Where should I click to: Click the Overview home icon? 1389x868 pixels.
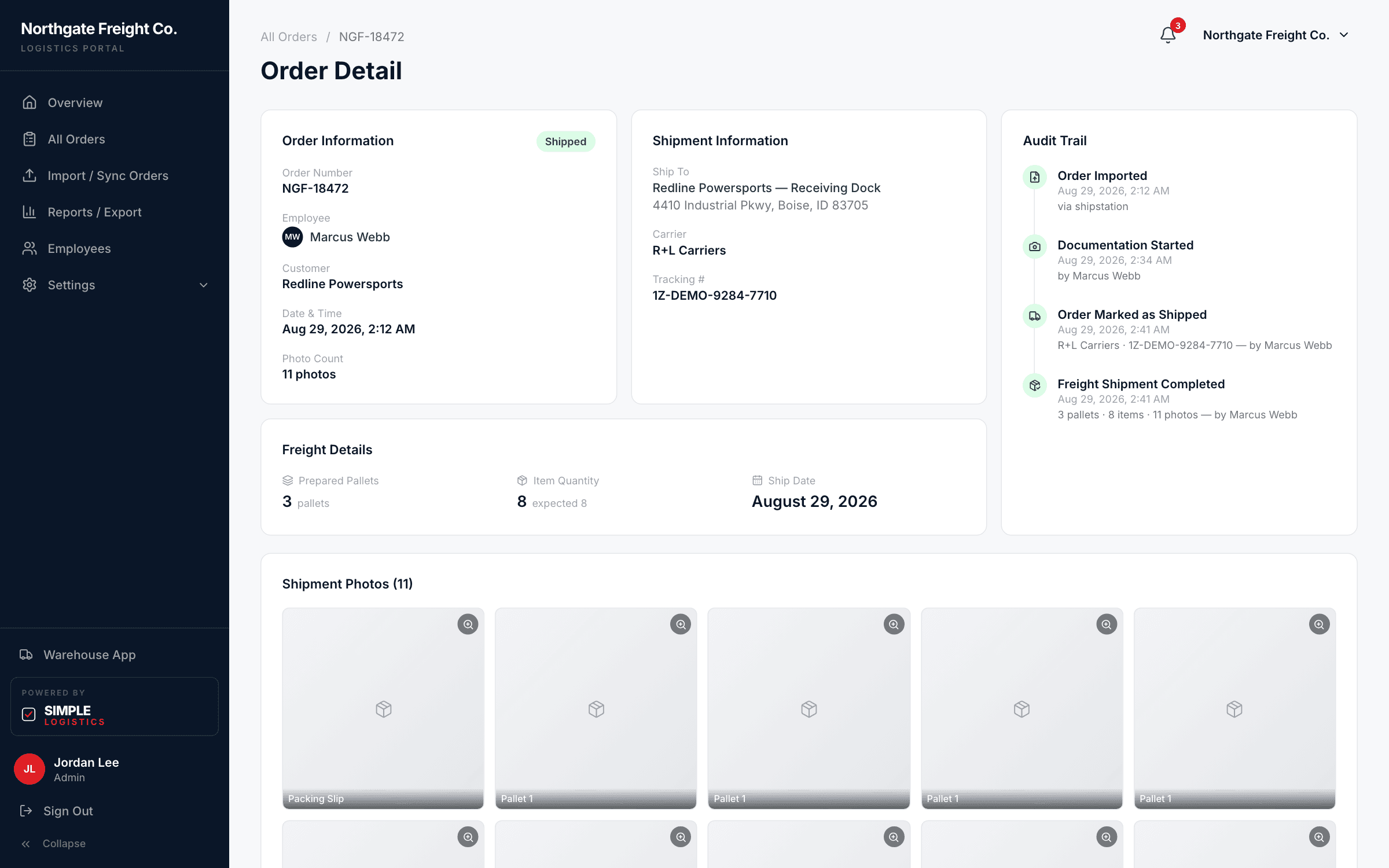[30, 102]
